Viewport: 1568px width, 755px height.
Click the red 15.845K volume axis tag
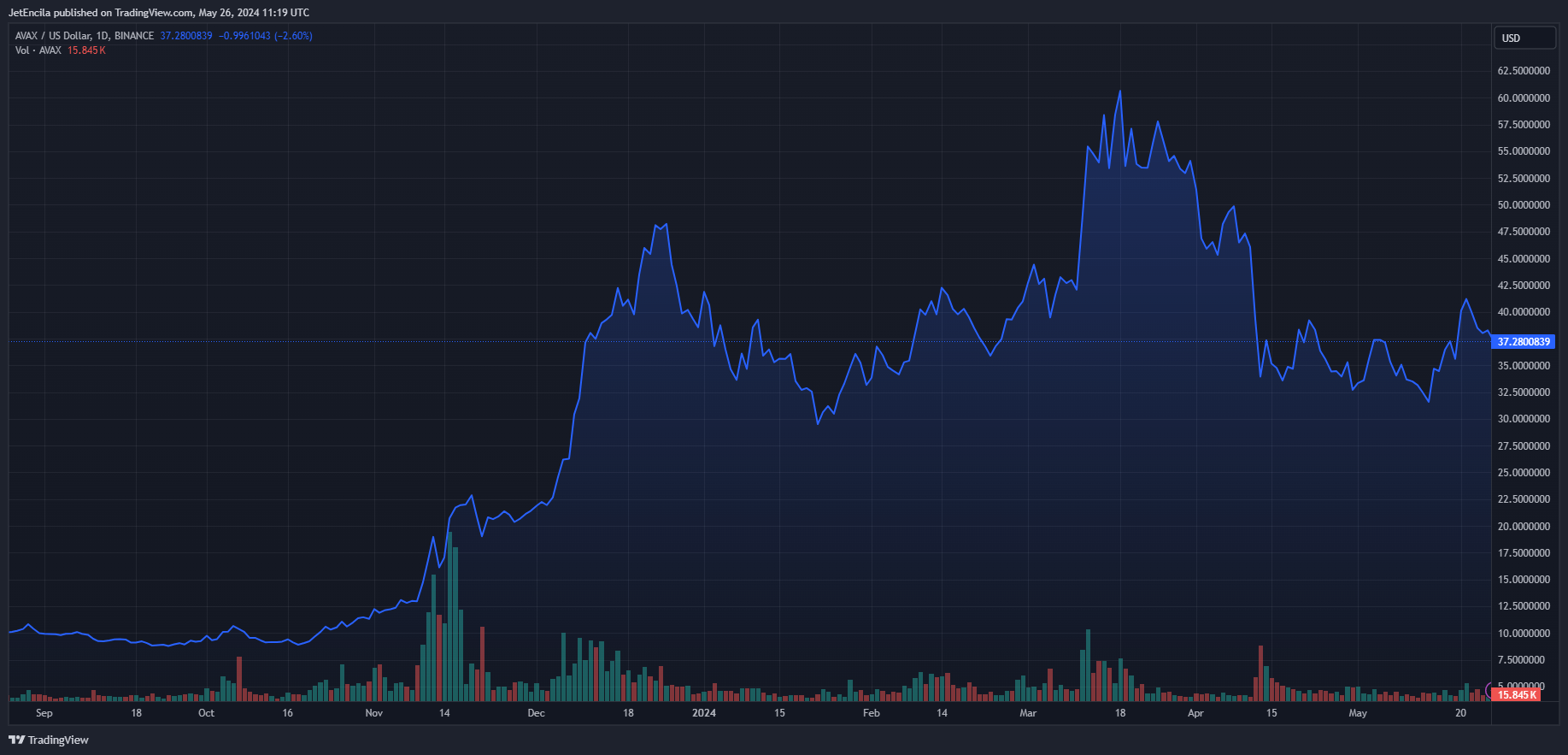[x=1518, y=695]
